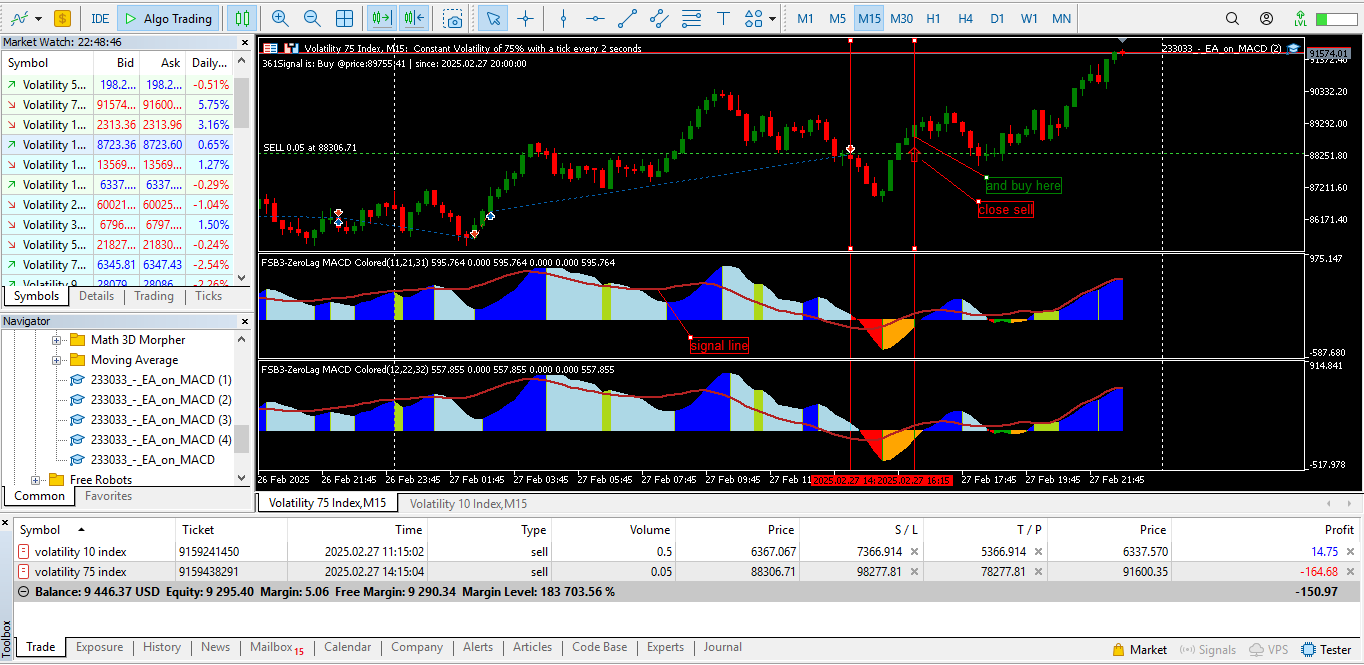
Task: Expand the shapes objects dropdown arrow
Action: [772, 18]
